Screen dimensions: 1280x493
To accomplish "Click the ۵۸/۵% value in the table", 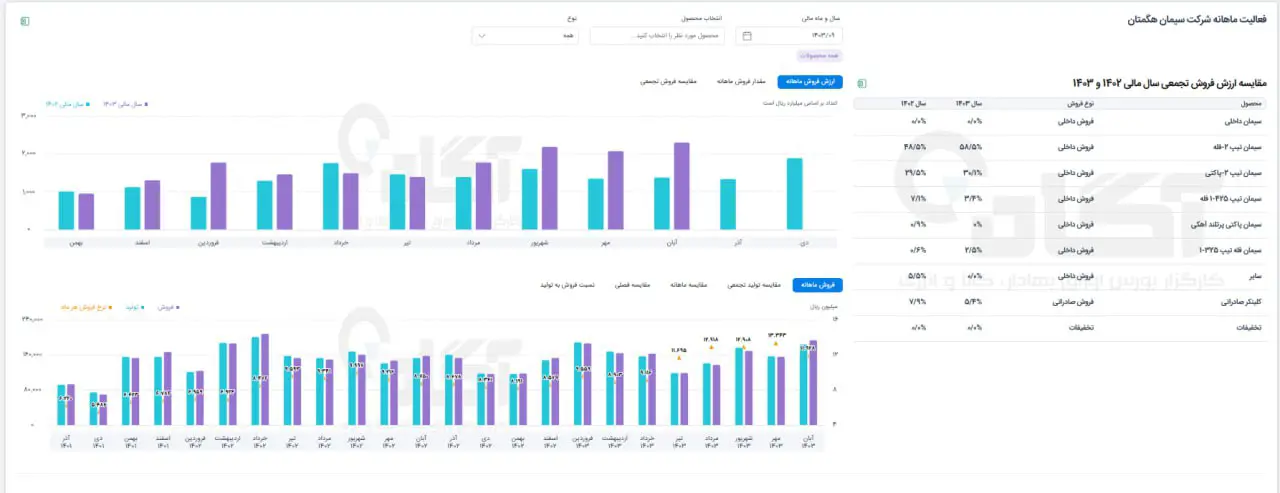I will pyautogui.click(x=970, y=147).
